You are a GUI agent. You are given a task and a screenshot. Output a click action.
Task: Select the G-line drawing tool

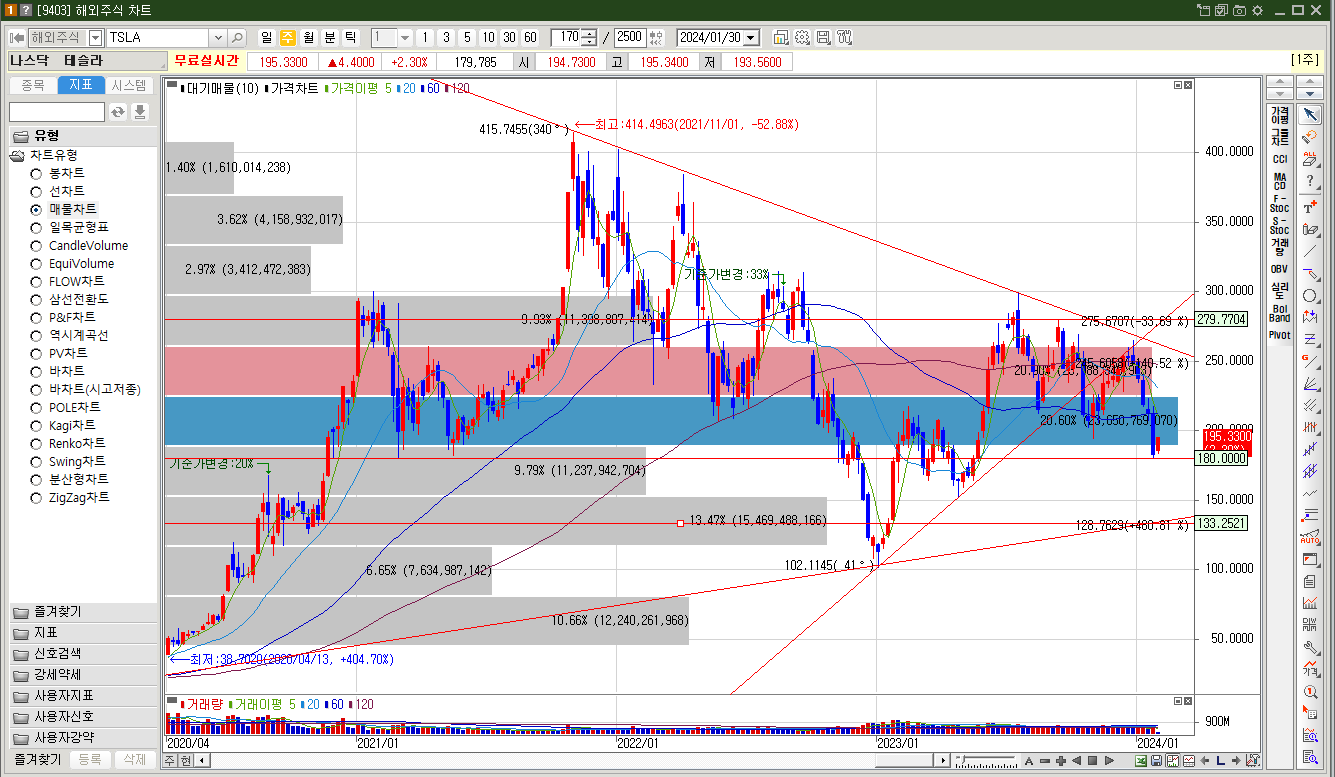point(1310,361)
